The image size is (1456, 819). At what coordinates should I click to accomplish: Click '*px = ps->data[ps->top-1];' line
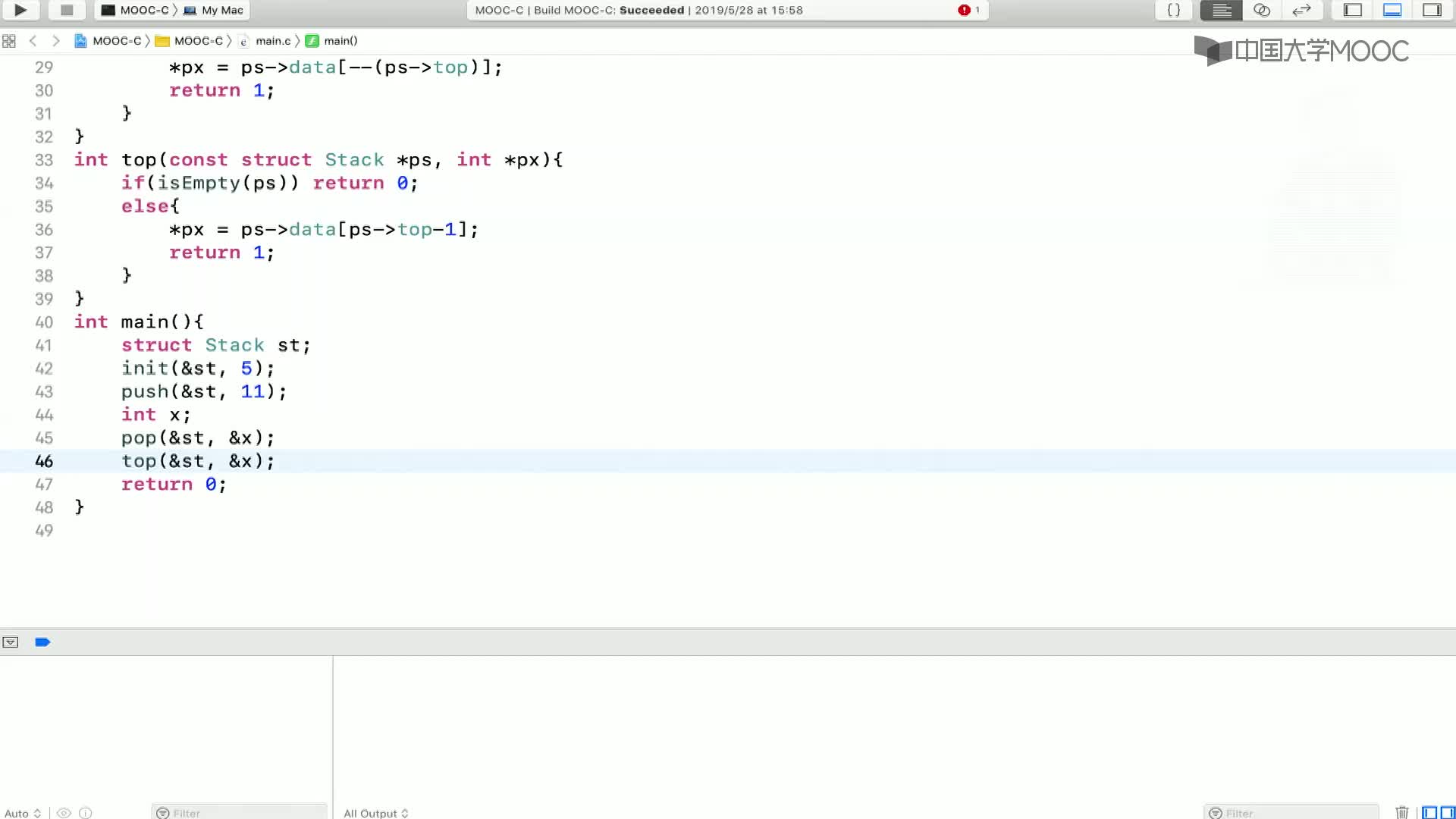[x=324, y=229]
